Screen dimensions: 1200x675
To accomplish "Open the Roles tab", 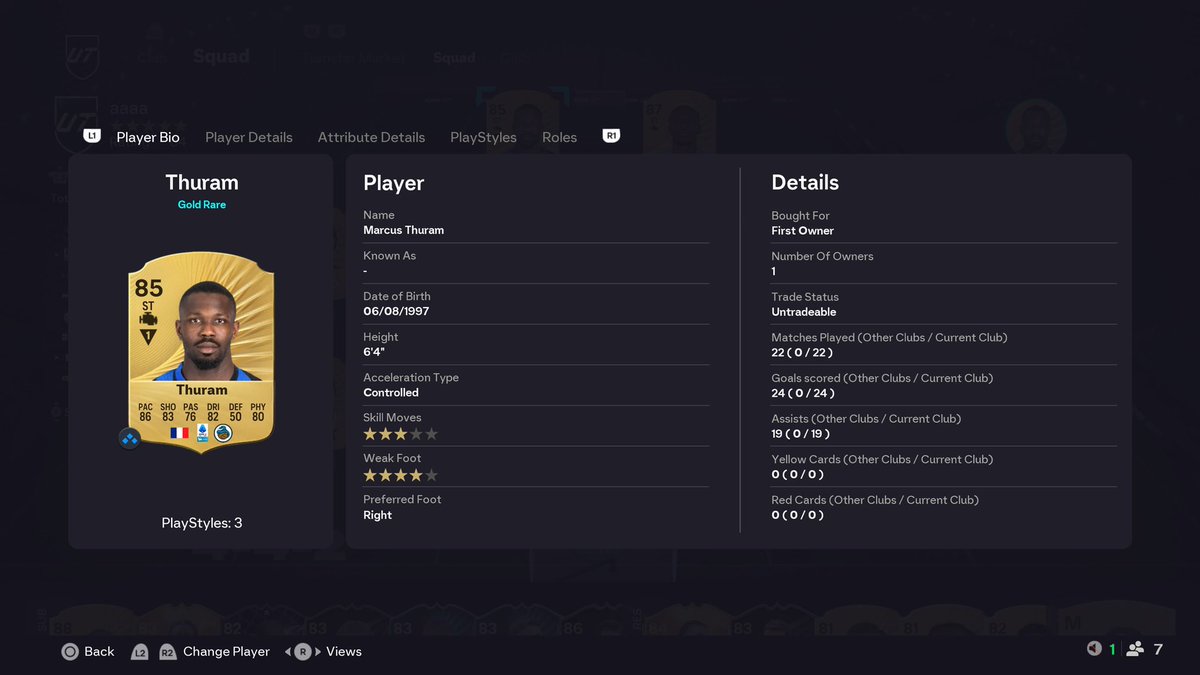I will 559,137.
